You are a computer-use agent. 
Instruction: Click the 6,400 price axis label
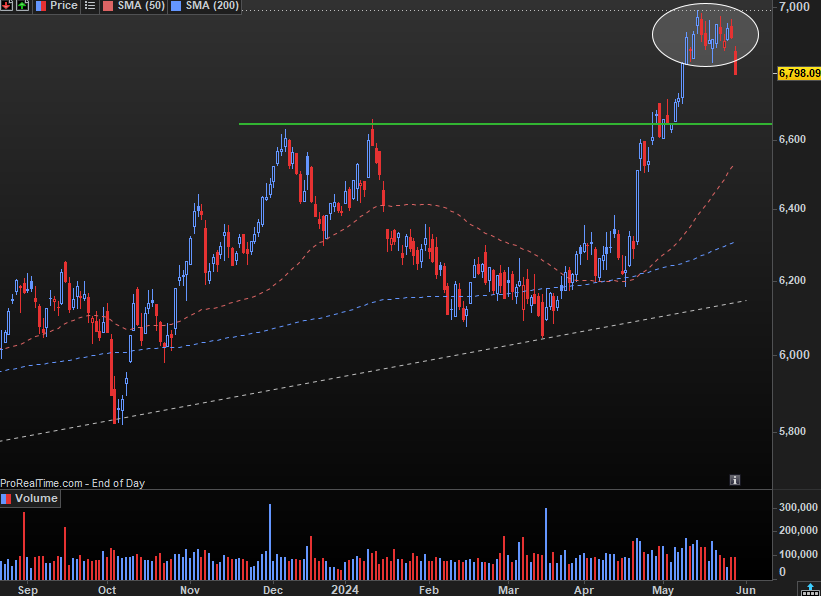793,208
